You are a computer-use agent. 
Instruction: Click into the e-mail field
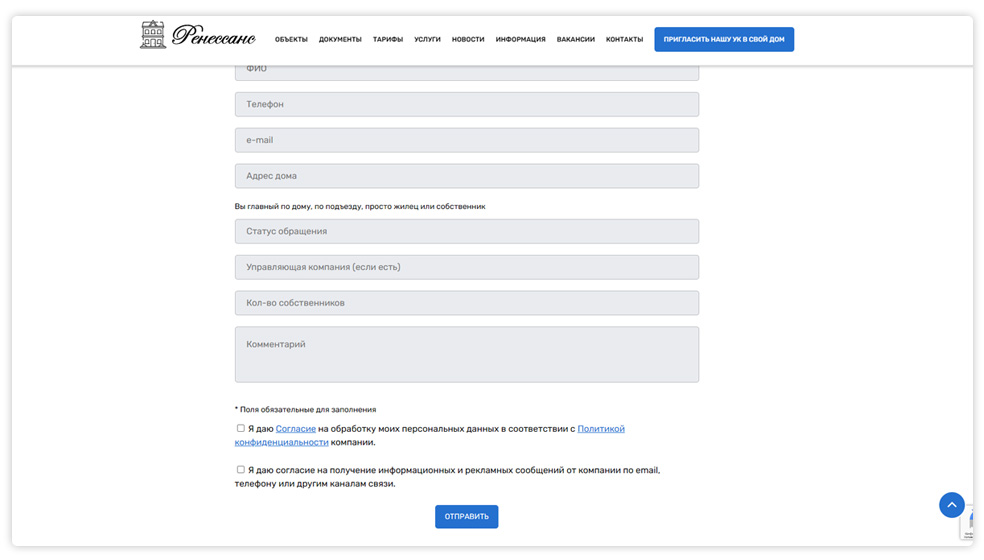[466, 140]
